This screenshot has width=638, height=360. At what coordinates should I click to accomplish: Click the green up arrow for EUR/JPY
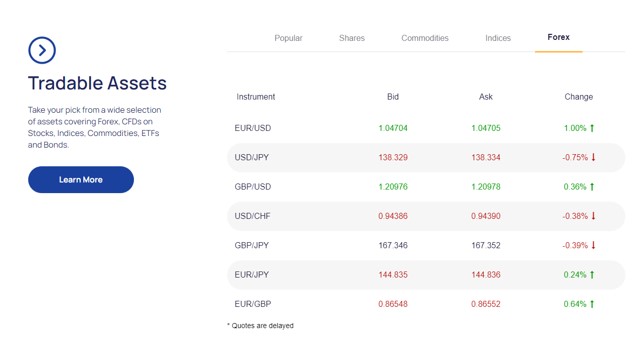(592, 275)
